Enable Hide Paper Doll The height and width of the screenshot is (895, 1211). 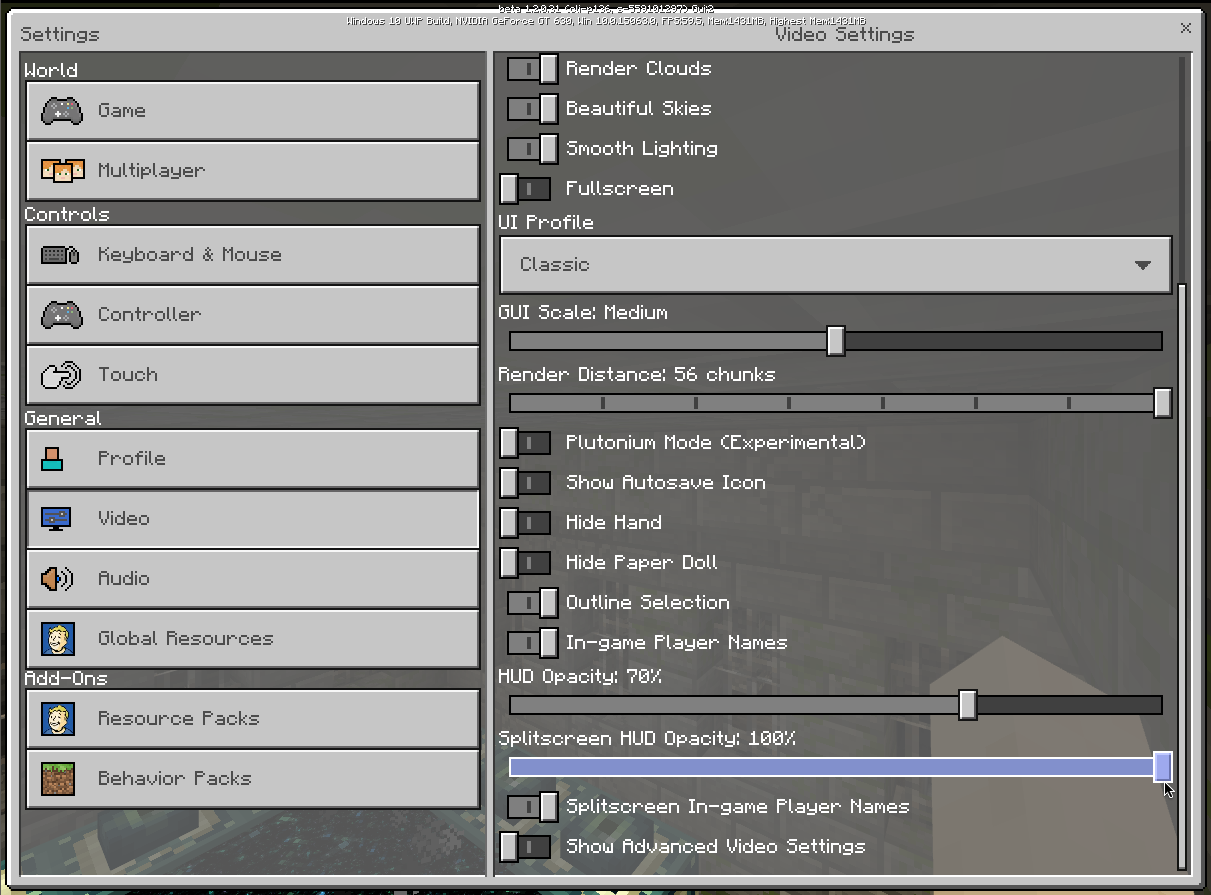(x=525, y=563)
